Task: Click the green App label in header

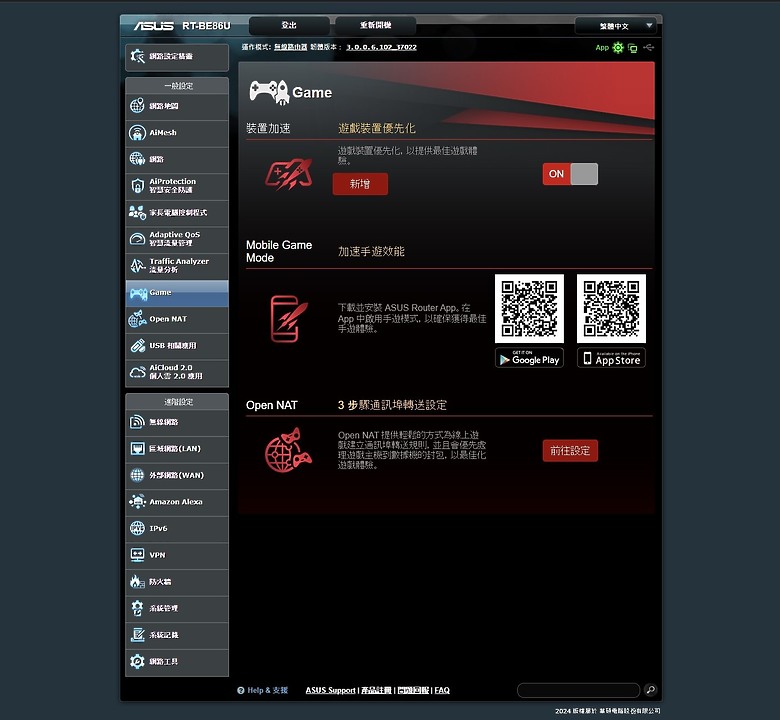Action: [x=602, y=48]
